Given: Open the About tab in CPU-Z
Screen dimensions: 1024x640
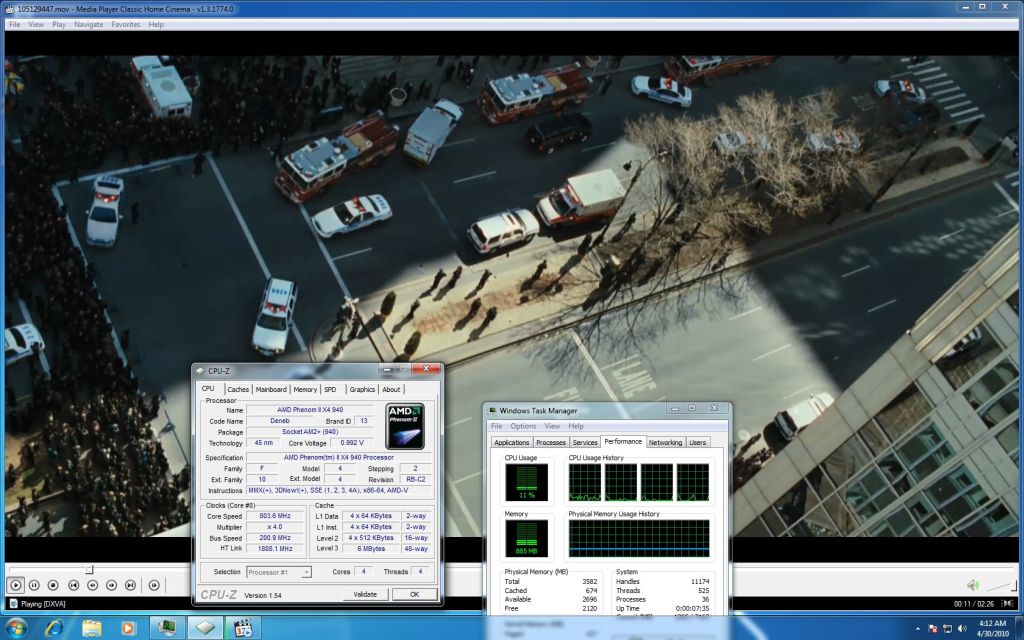Looking at the screenshot, I should tap(391, 389).
